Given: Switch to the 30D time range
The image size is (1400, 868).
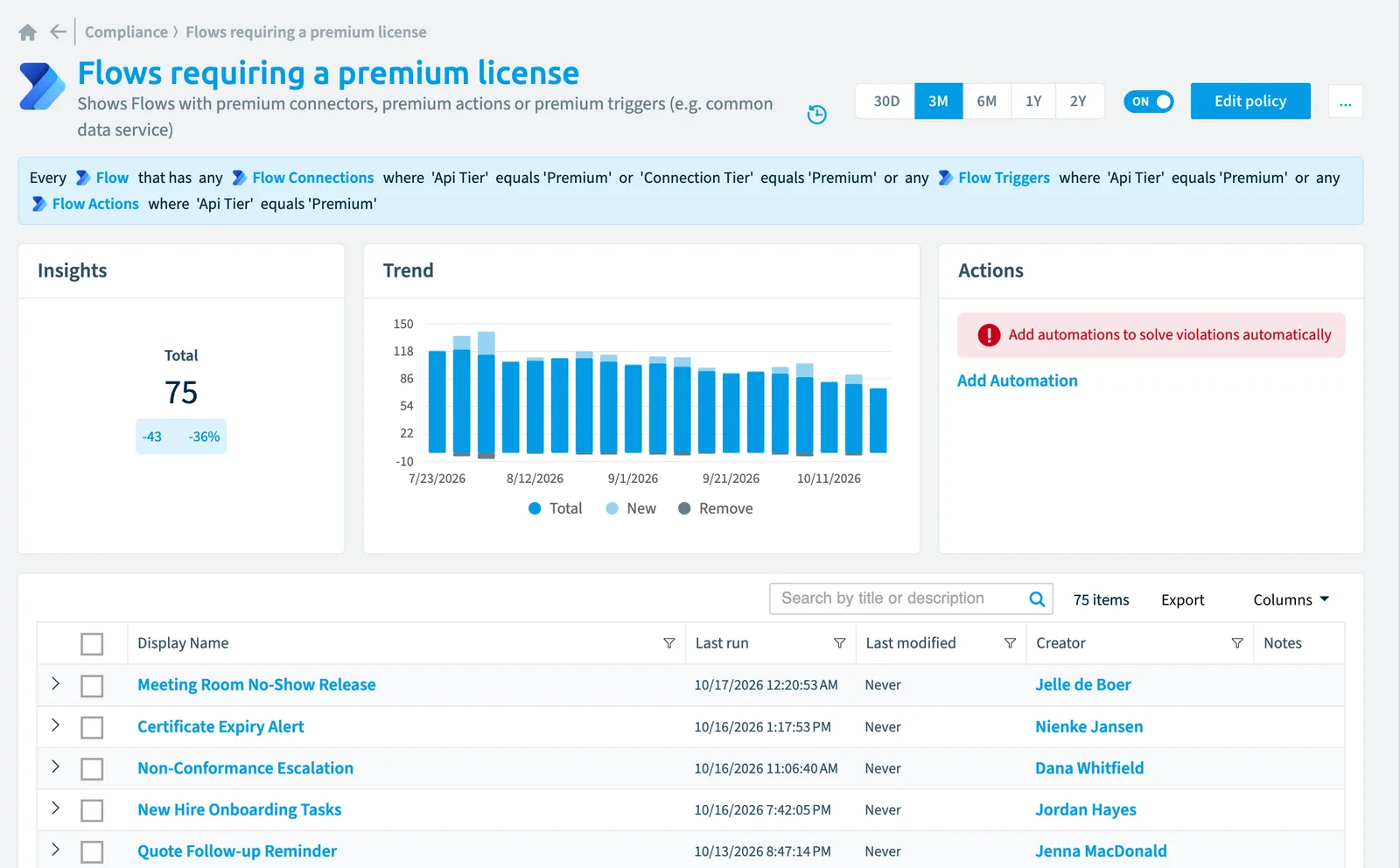Looking at the screenshot, I should pyautogui.click(x=886, y=101).
